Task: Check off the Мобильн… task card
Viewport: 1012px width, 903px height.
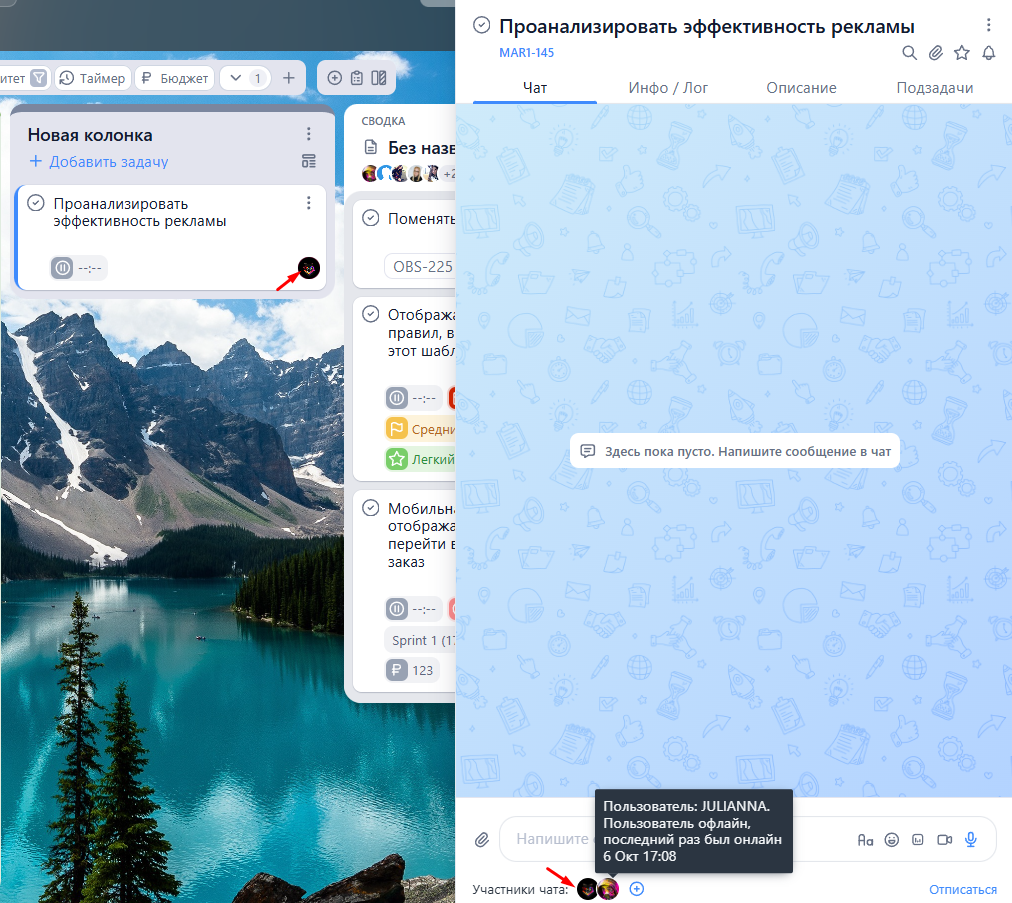Action: pyautogui.click(x=370, y=508)
